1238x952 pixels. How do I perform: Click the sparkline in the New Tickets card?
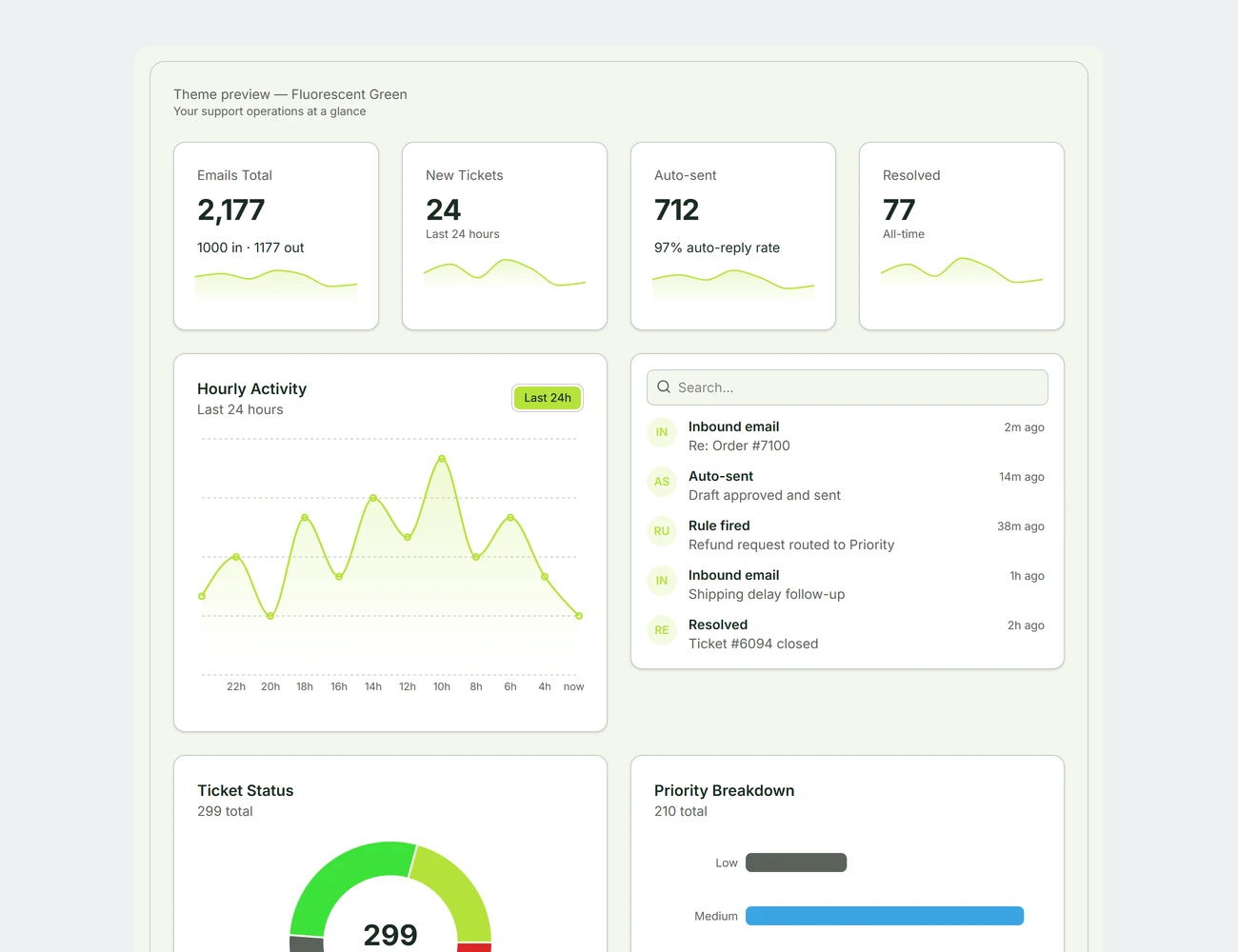pyautogui.click(x=505, y=272)
